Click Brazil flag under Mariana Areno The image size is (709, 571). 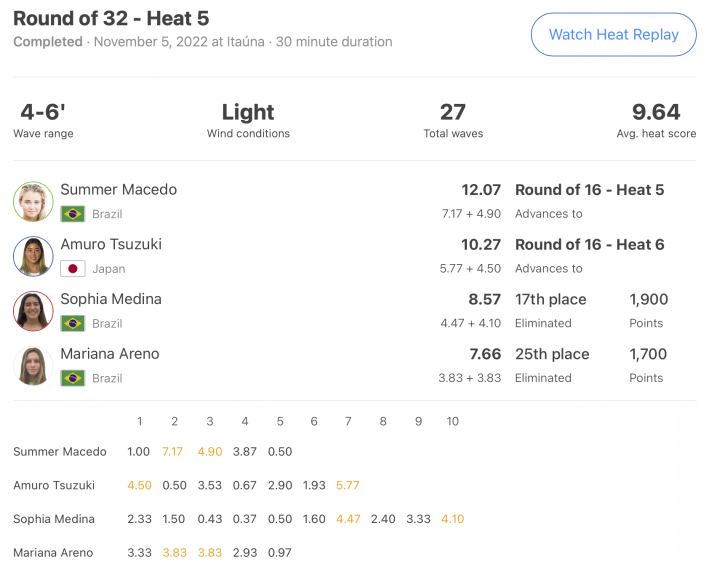[73, 378]
